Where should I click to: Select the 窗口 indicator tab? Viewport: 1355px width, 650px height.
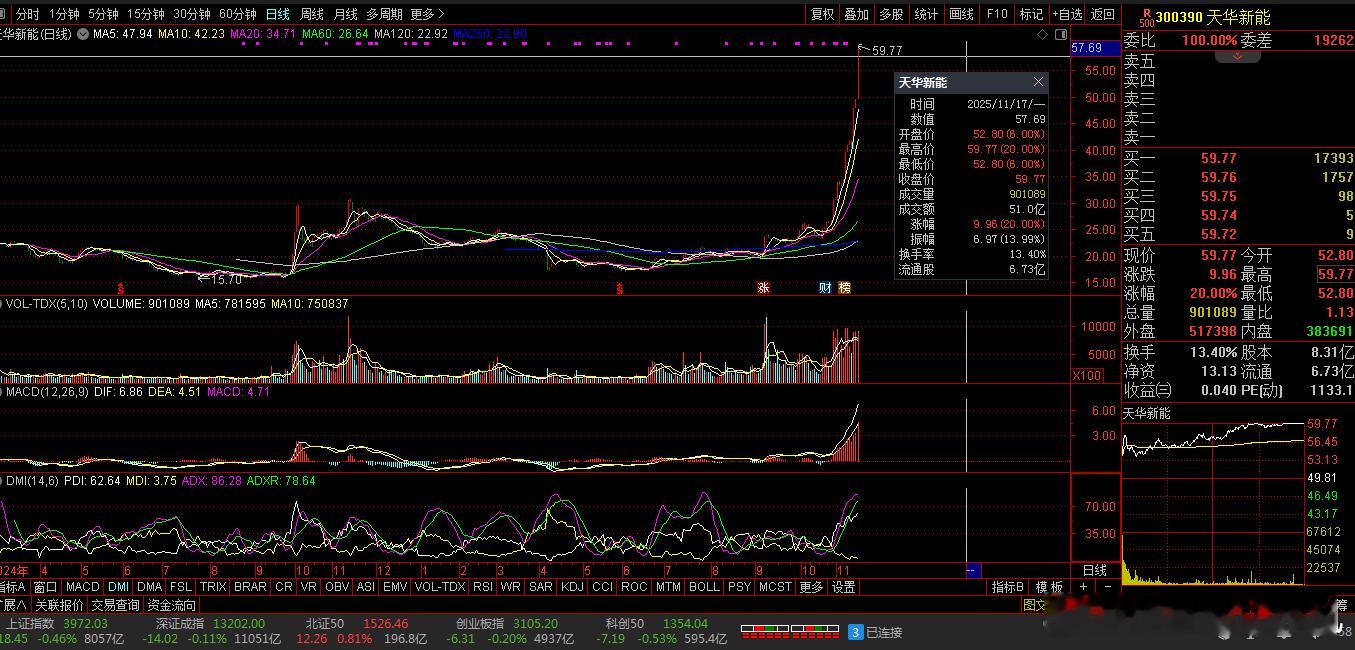click(x=45, y=587)
